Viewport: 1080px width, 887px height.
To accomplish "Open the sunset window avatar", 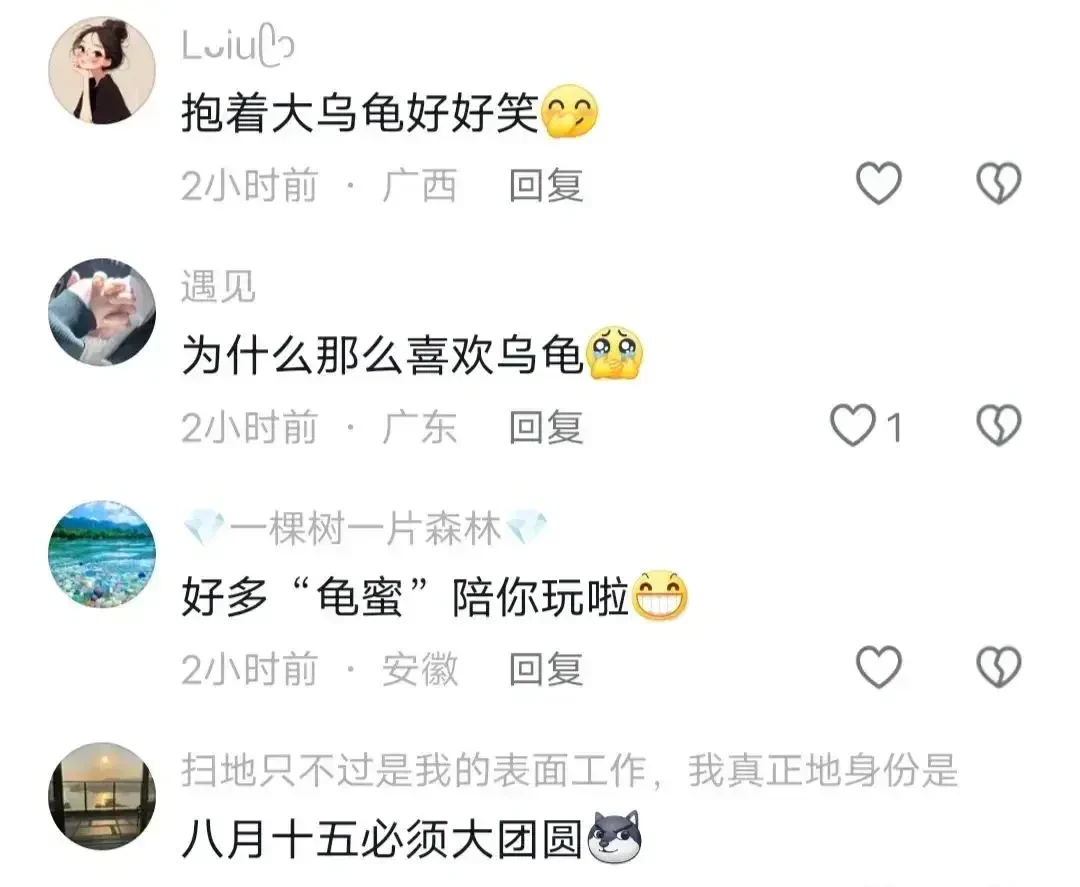I will coord(102,796).
